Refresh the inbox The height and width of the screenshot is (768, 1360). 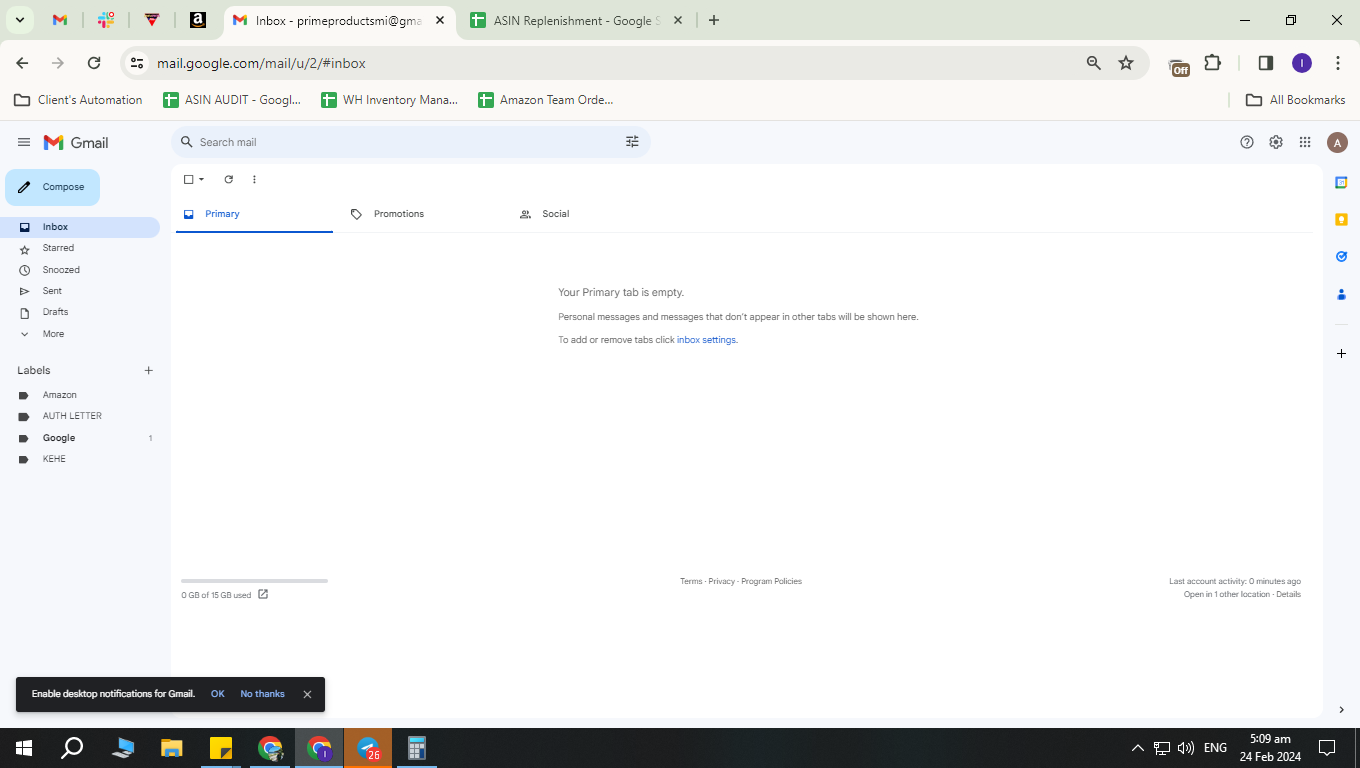tap(228, 180)
